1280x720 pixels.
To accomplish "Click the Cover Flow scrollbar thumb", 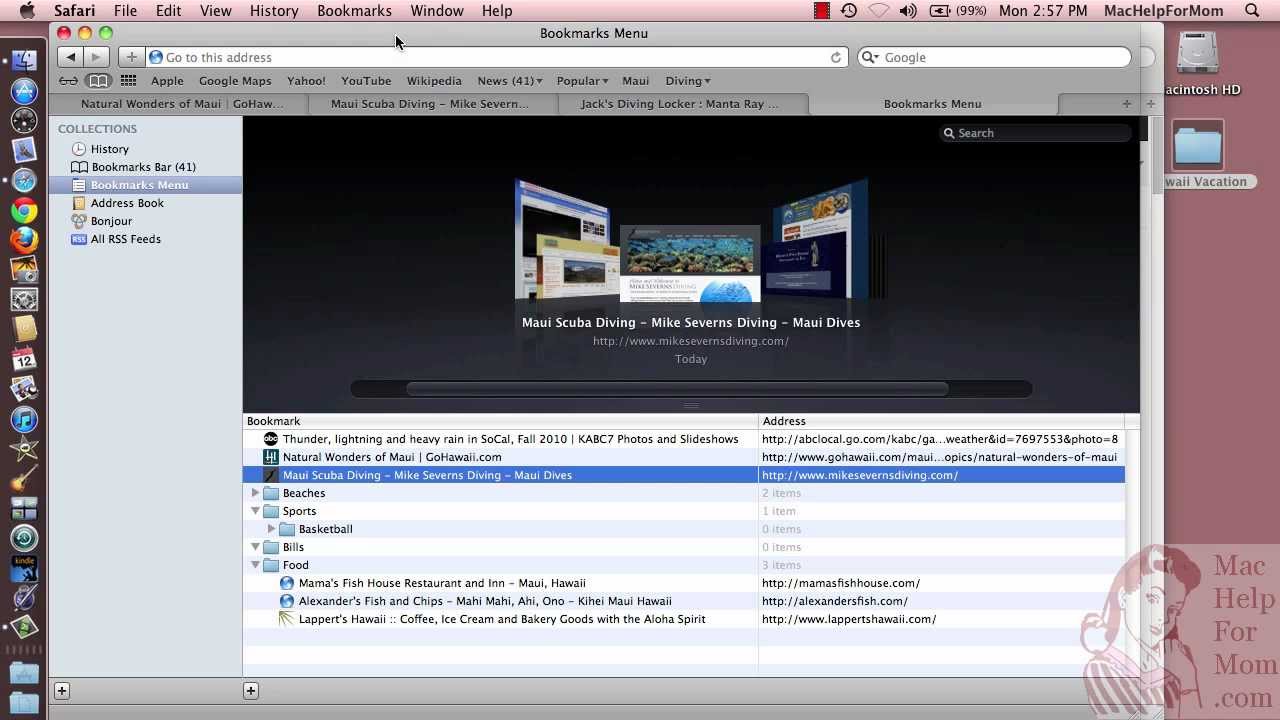I will 677,389.
